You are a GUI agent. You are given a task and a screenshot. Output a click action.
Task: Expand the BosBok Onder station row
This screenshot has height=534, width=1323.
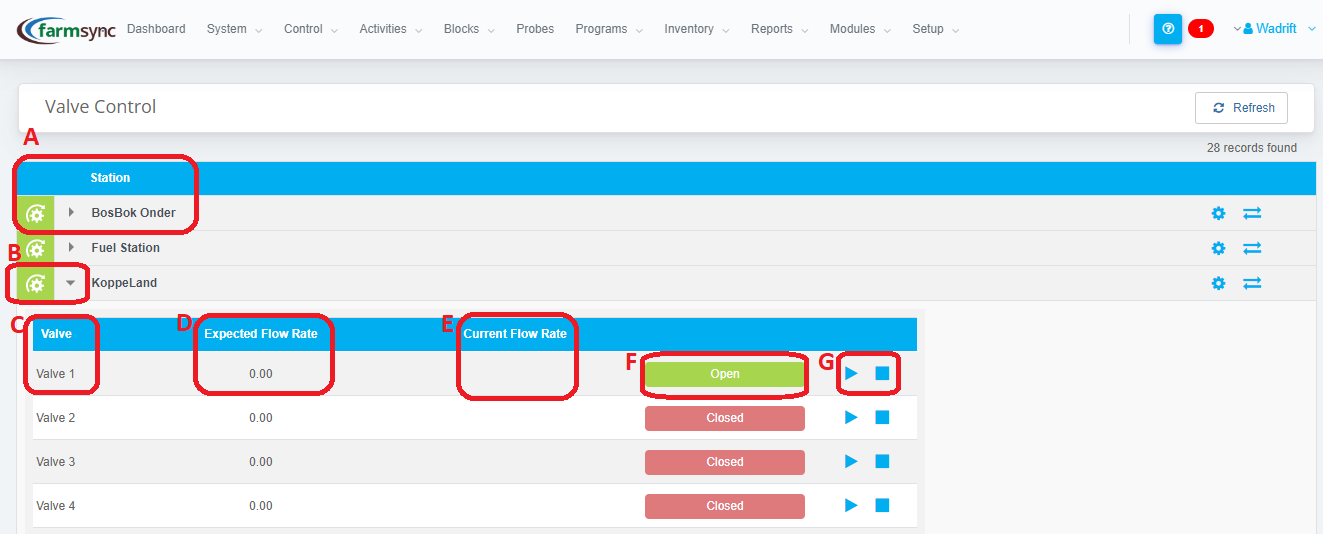click(71, 213)
